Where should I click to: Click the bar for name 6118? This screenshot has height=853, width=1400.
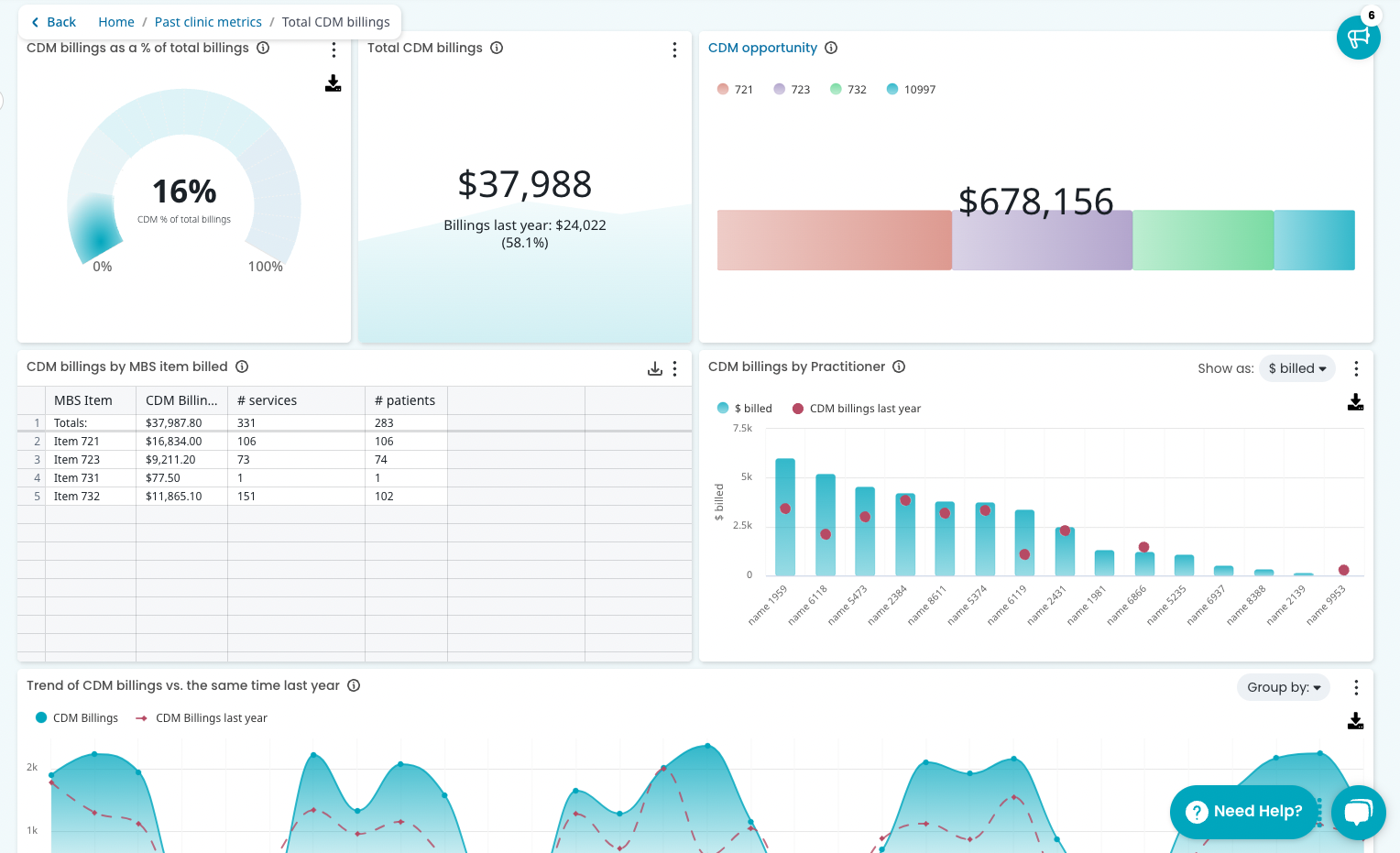826,525
